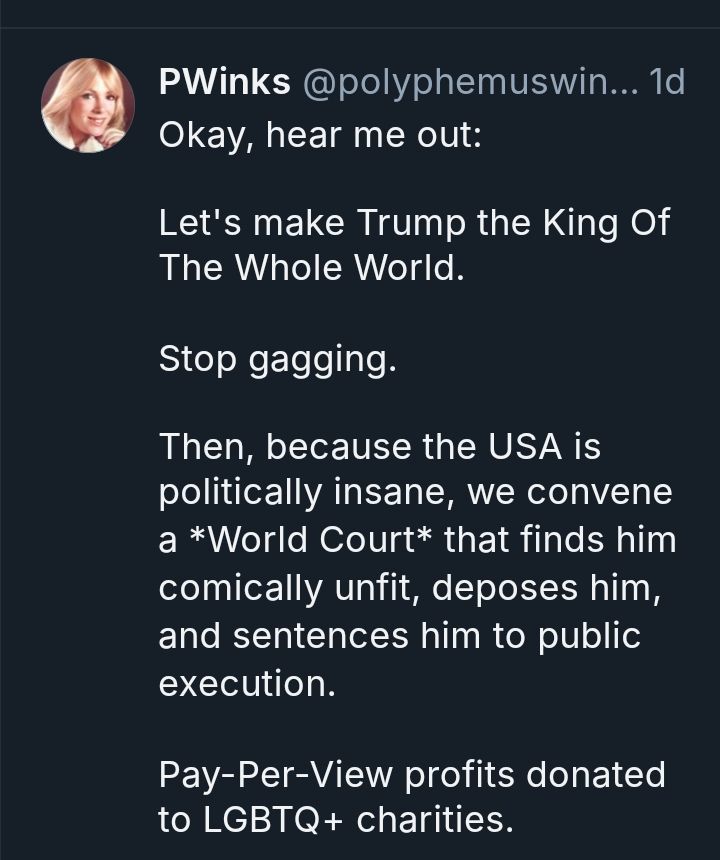The image size is (720, 860).
Task: Click the word "charities." ending the post
Action: [x=435, y=820]
